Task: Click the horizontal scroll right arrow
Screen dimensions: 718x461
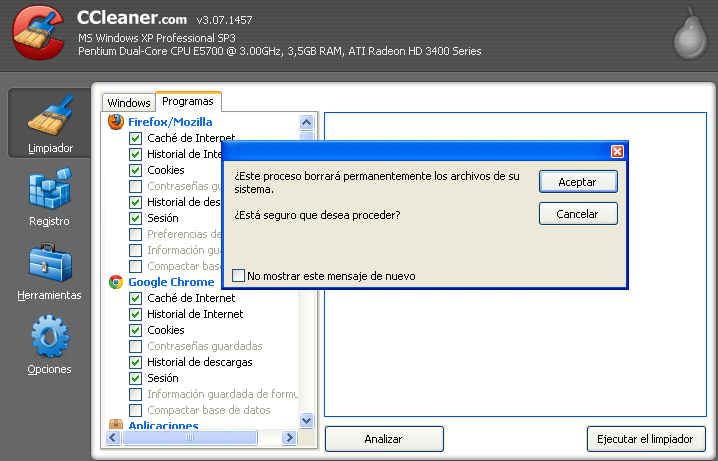Action: tap(289, 438)
